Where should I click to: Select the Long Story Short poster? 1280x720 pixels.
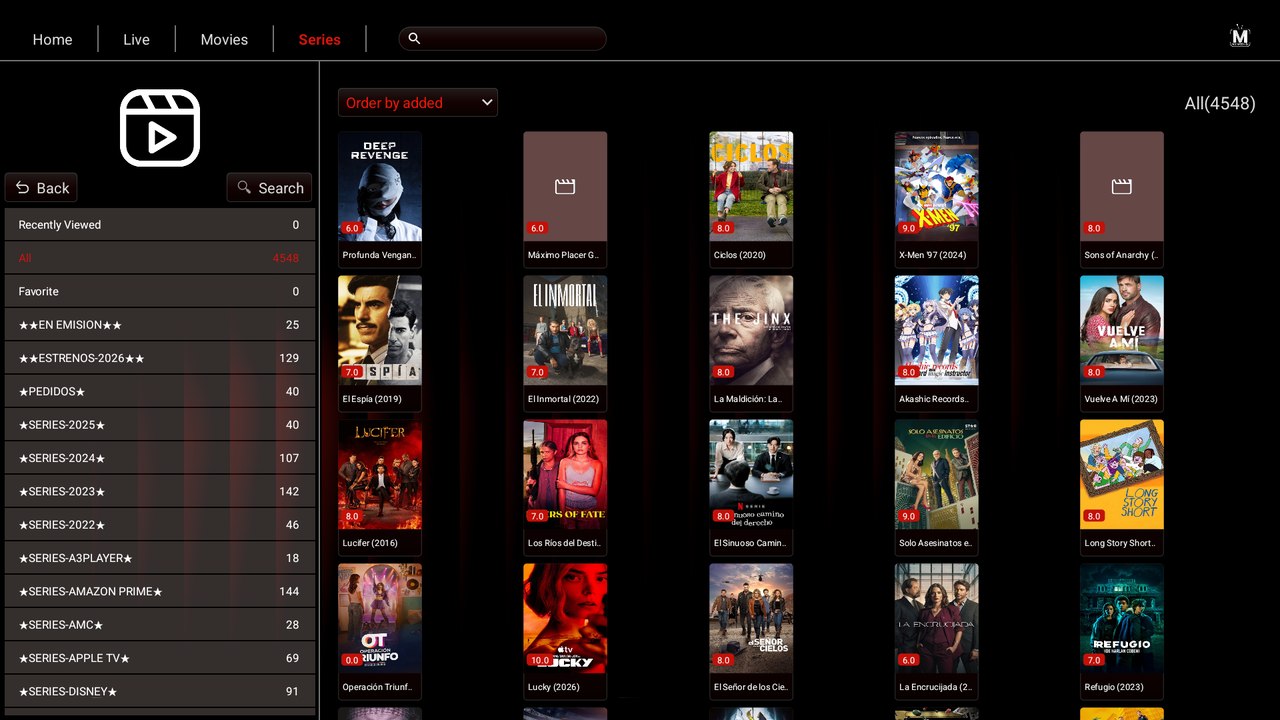tap(1122, 474)
